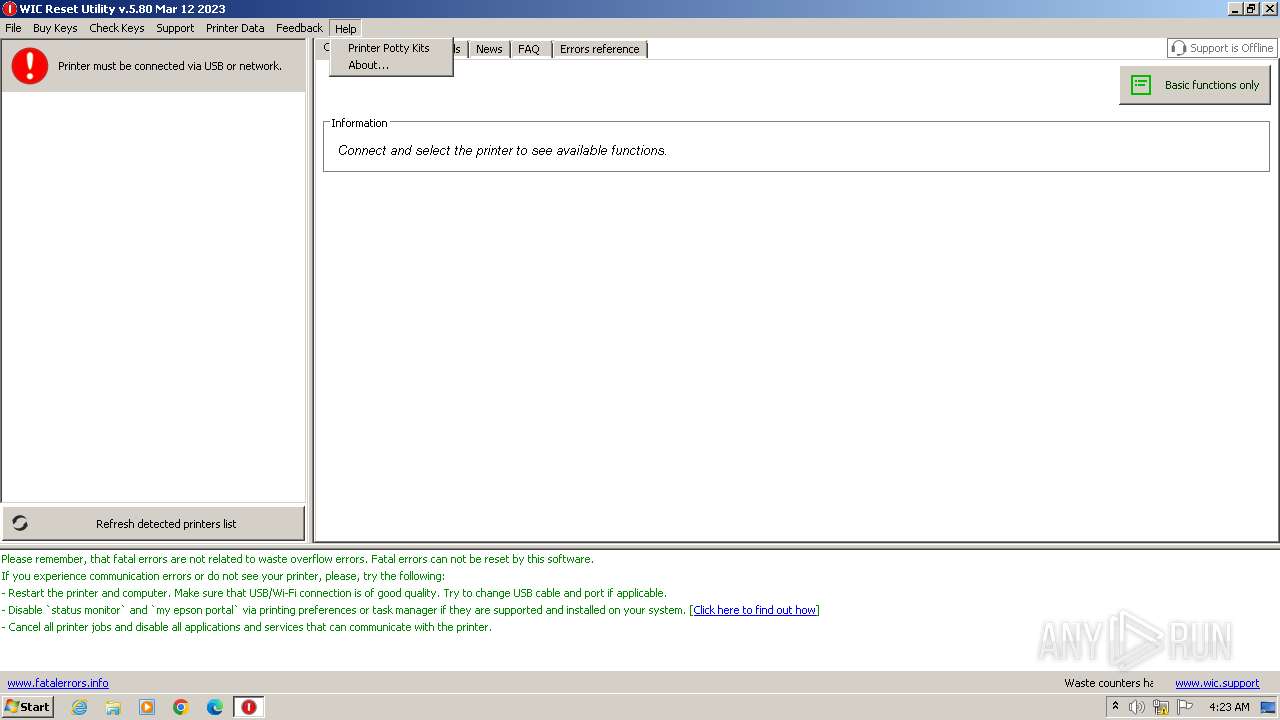Open Microsoft Edge from taskbar

pos(215,707)
